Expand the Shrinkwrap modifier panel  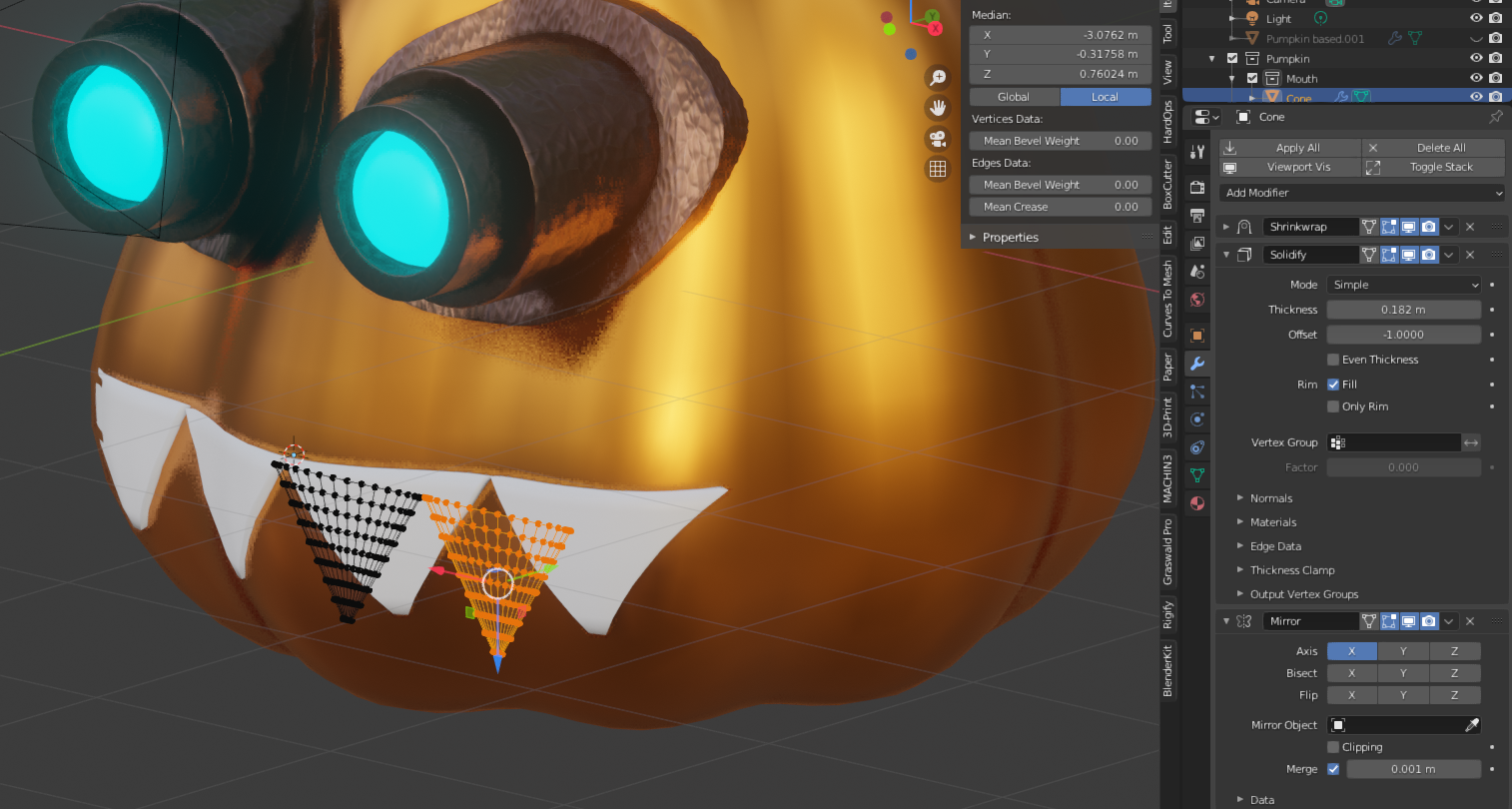pyautogui.click(x=1226, y=227)
